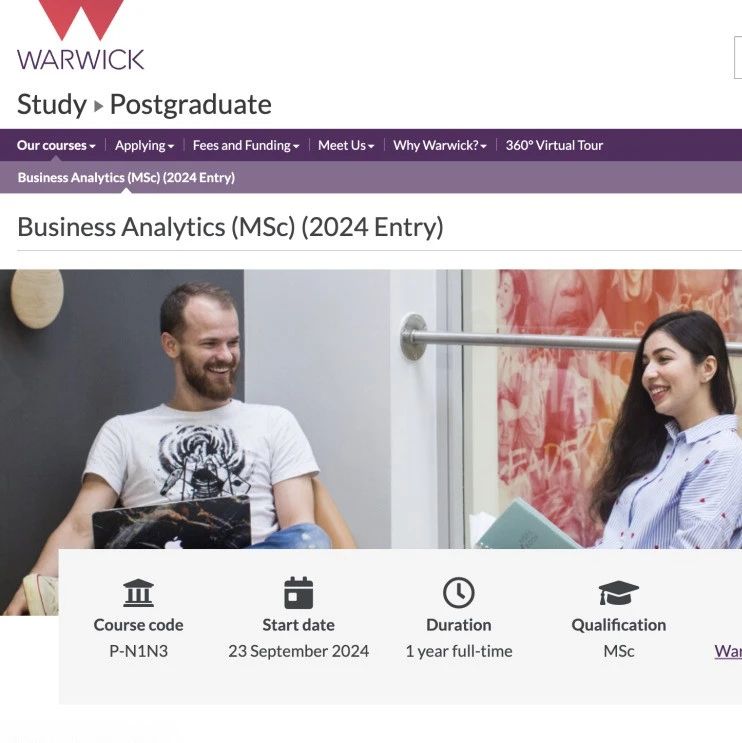Click the Course code building icon
742x743 pixels.
(x=138, y=593)
